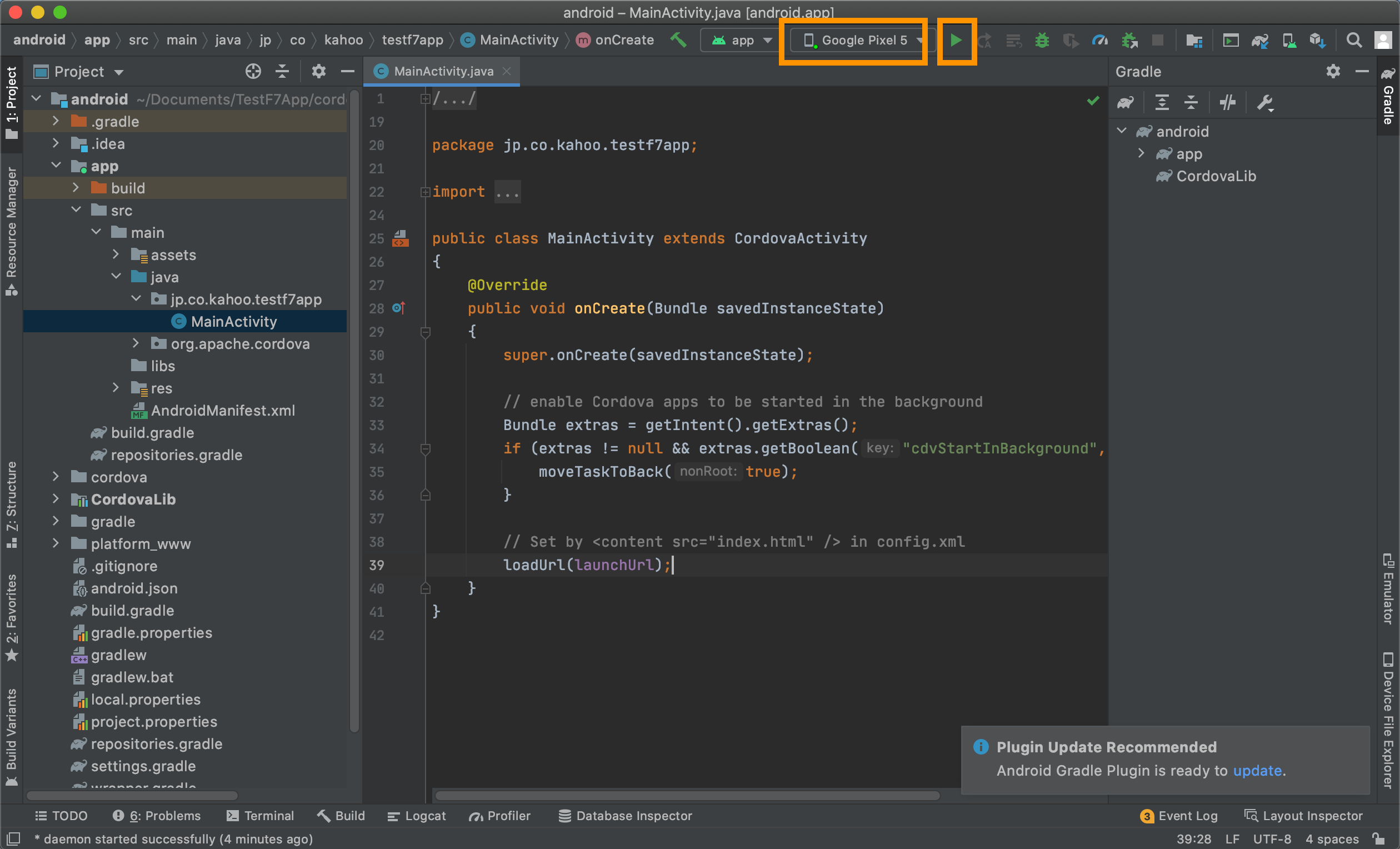
Task: Open the Google Pixel 5 device dropdown
Action: (x=862, y=41)
